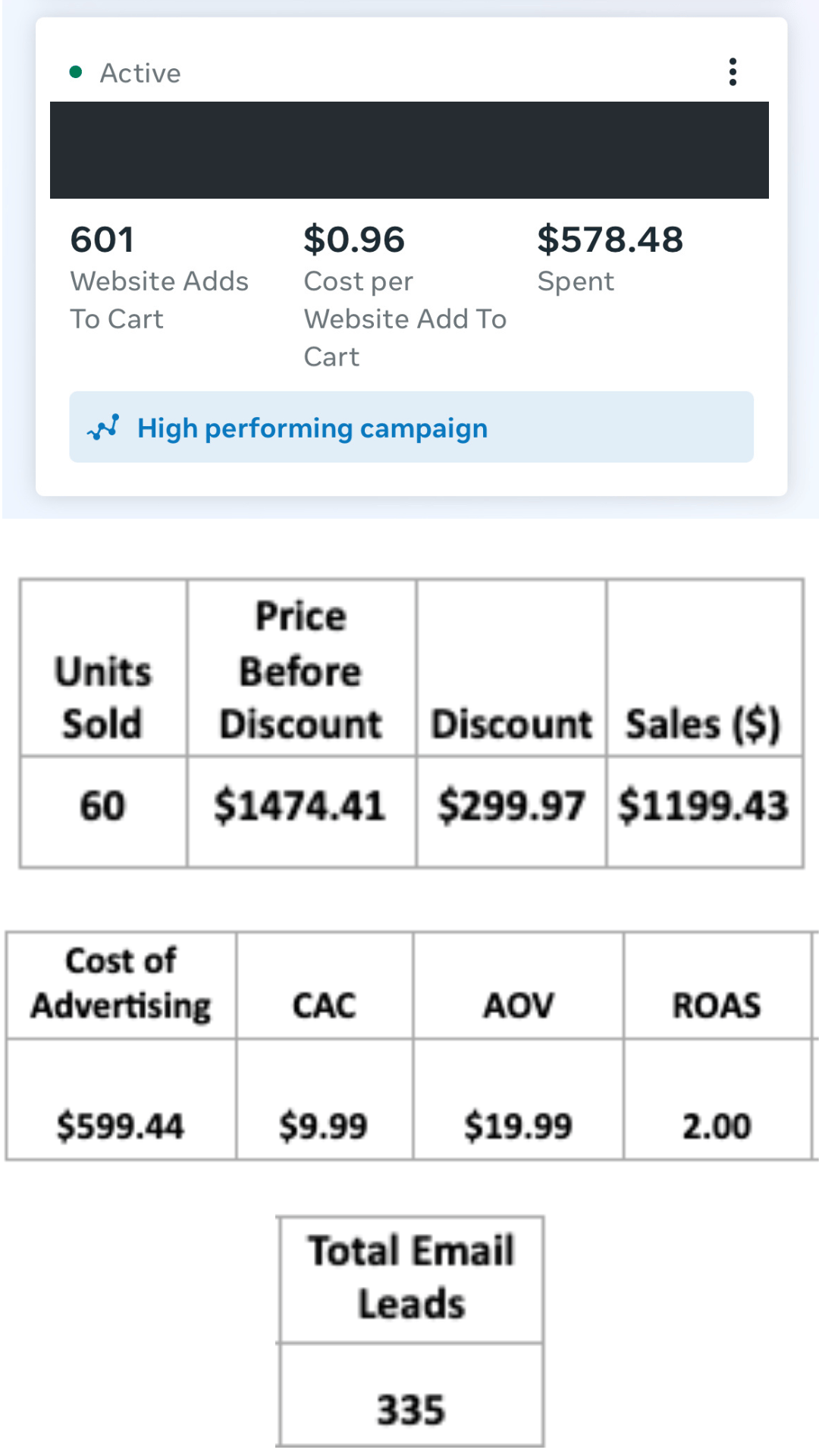819x1456 pixels.
Task: Select the blacked-out campaign name bar
Action: [409, 150]
